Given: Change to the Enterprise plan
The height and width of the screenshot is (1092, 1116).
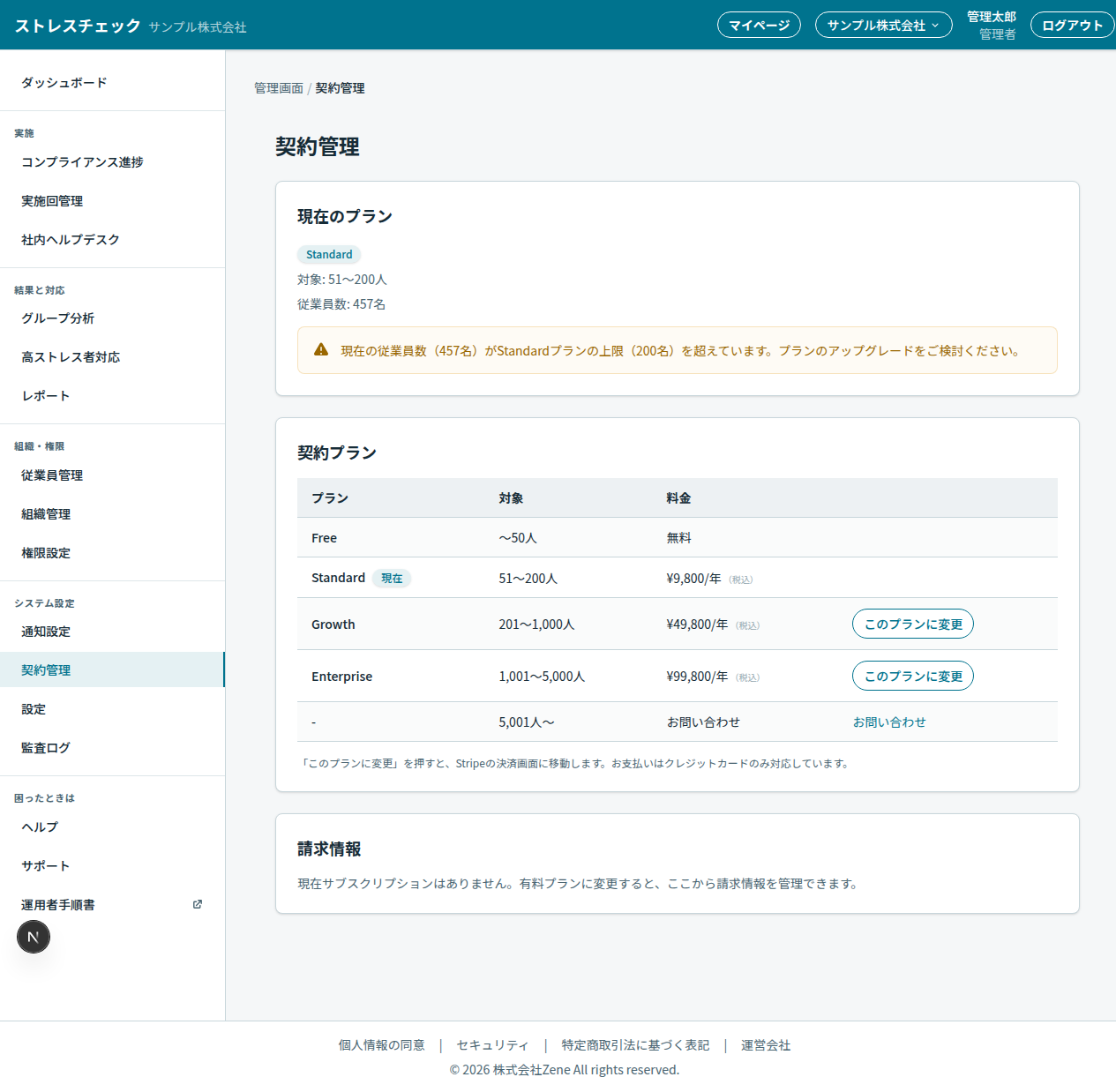Looking at the screenshot, I should 912,676.
